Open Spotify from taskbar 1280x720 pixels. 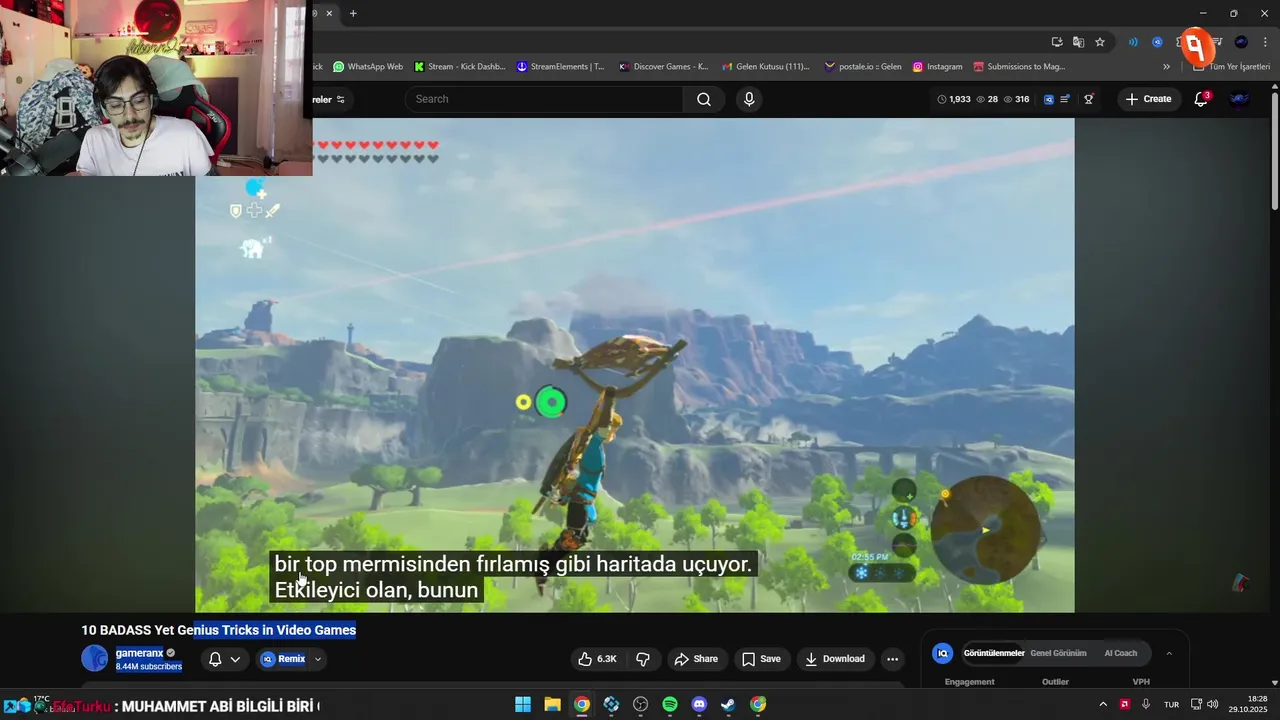[670, 704]
